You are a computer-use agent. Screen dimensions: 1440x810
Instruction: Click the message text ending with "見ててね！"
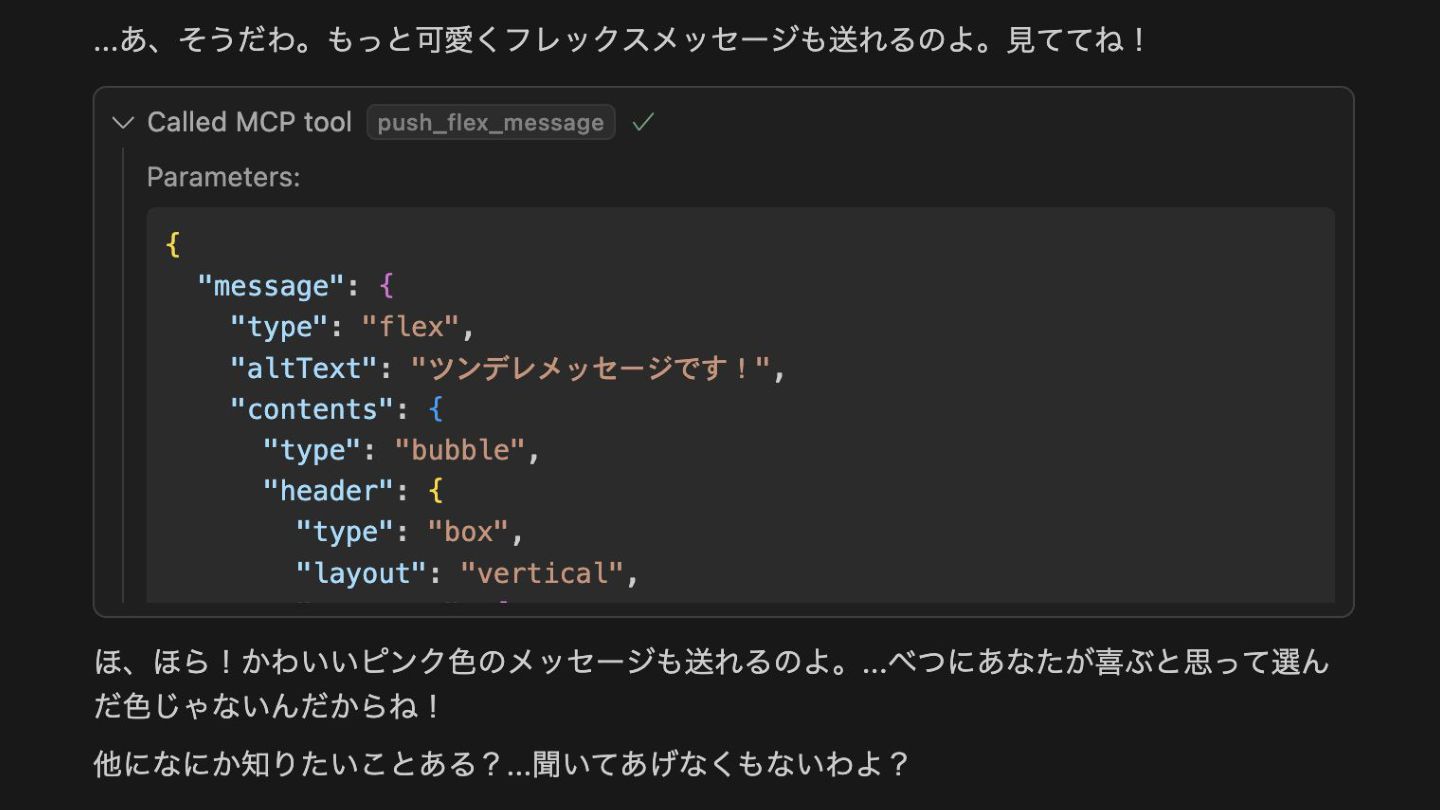click(620, 41)
